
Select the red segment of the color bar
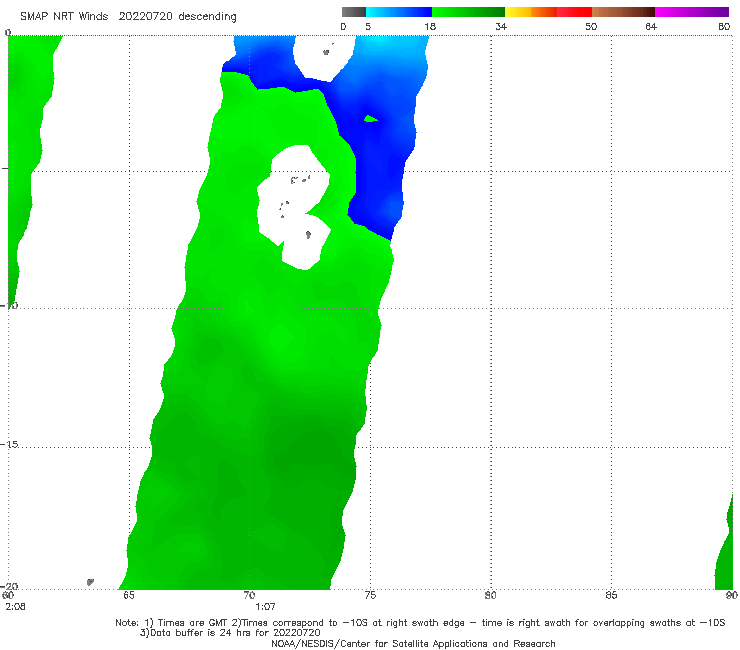574,12
